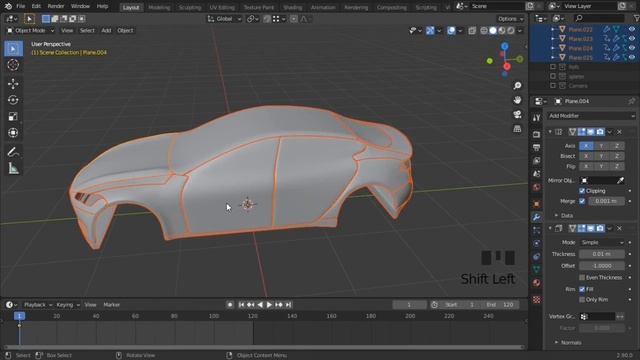The height and width of the screenshot is (360, 640).
Task: Switch to the Shading workspace tab
Action: [293, 7]
